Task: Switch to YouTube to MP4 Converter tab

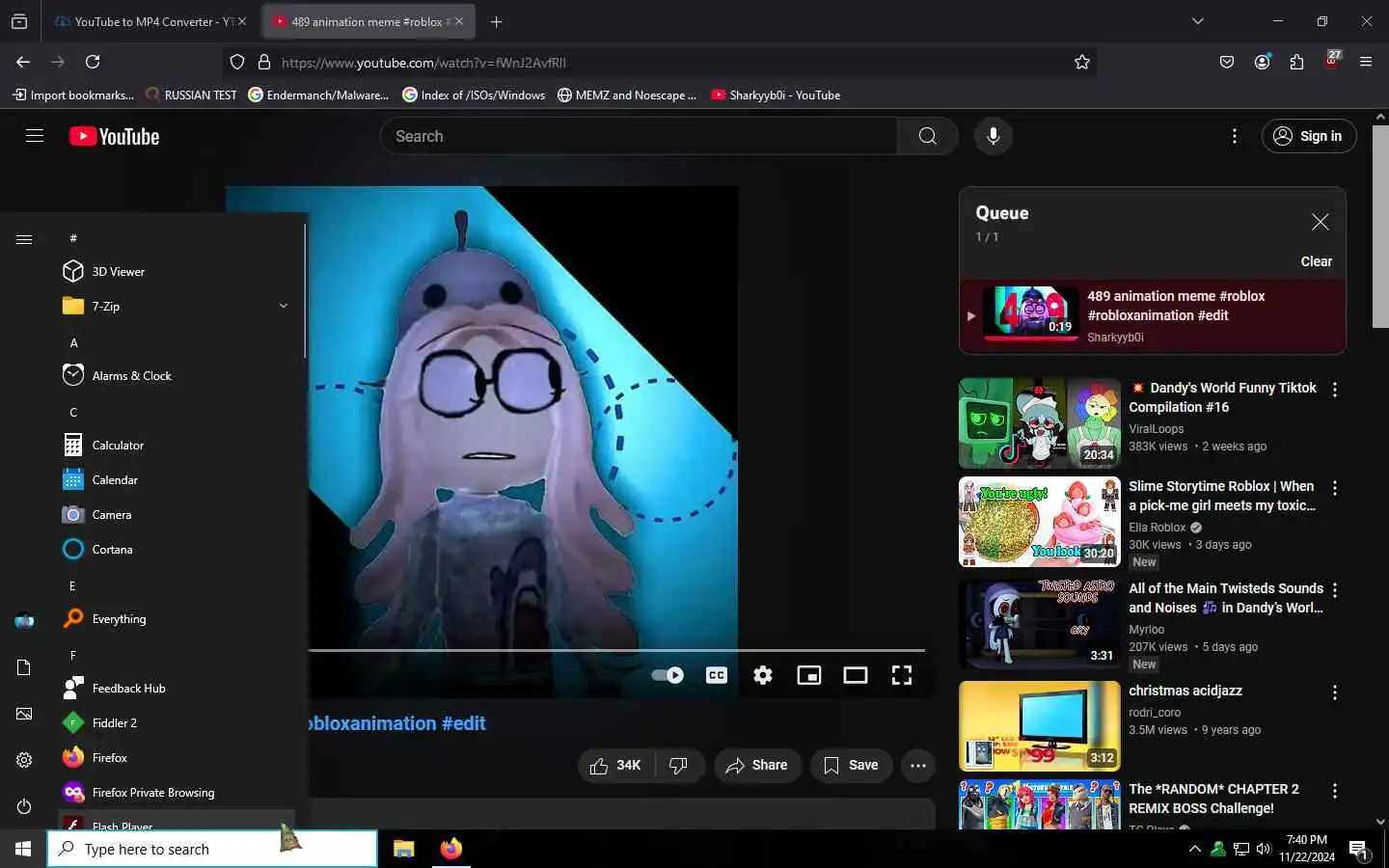Action: pos(150,21)
